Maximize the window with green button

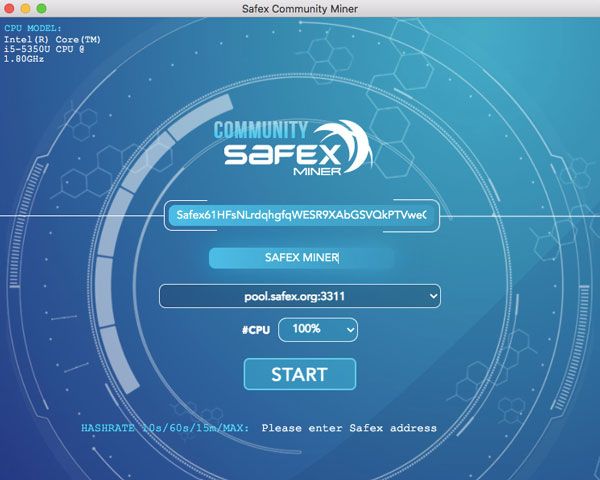[x=41, y=8]
